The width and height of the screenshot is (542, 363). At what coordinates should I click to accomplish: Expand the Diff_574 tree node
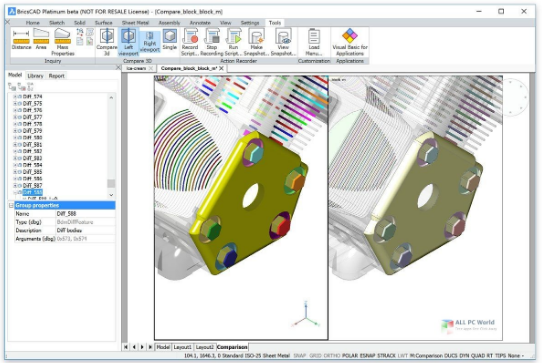point(15,96)
